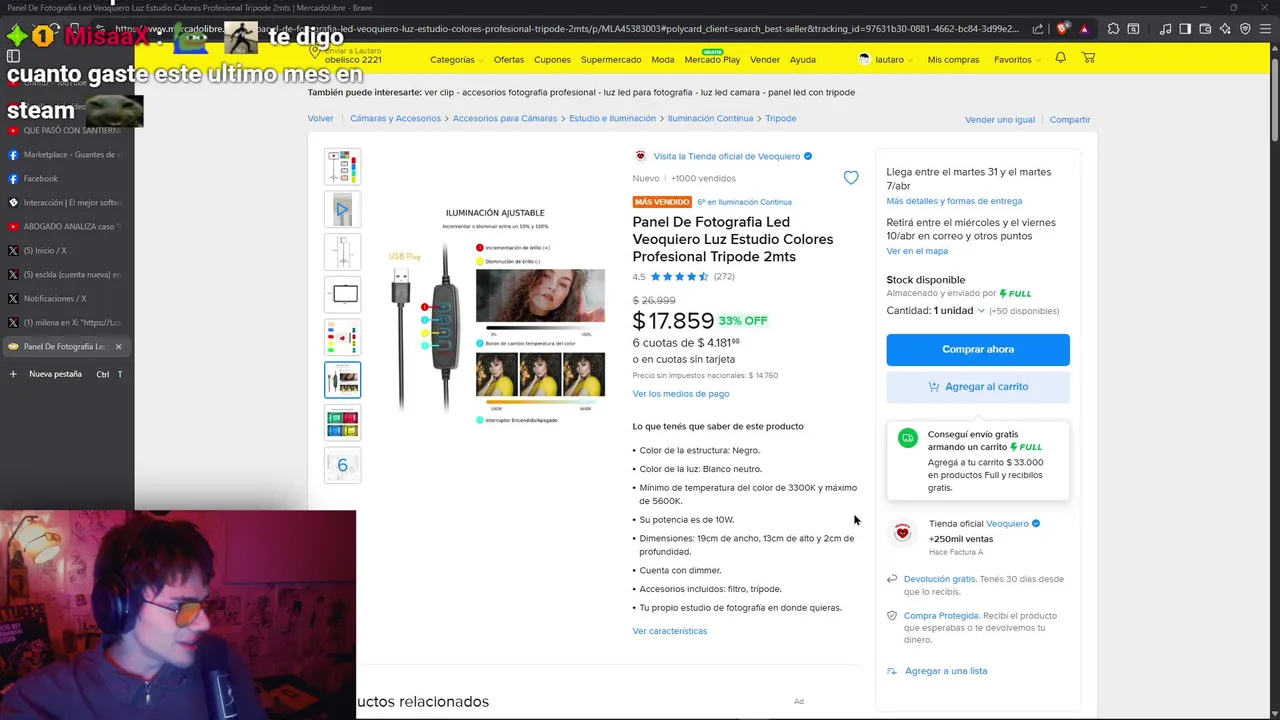Select the tripod drawing thumbnail
Screen dimensions: 1280x720
[x=343, y=252]
